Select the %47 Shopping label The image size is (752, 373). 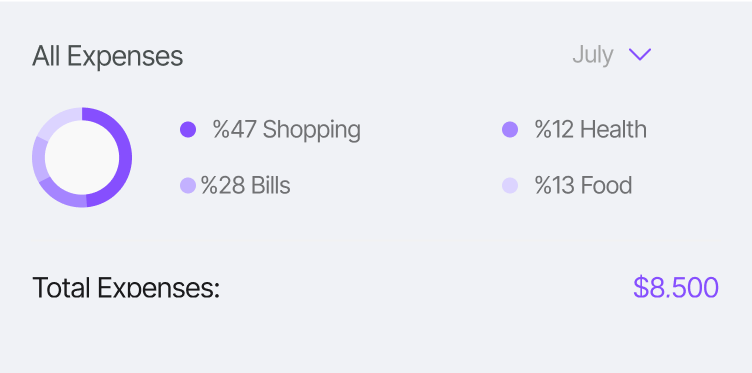(x=287, y=130)
